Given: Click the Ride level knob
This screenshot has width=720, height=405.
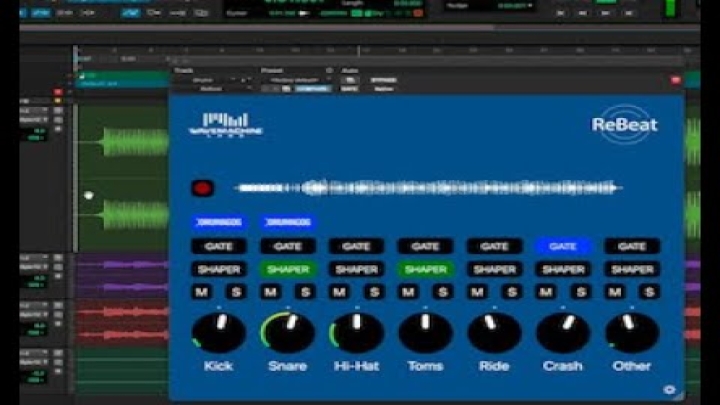Looking at the screenshot, I should (494, 332).
